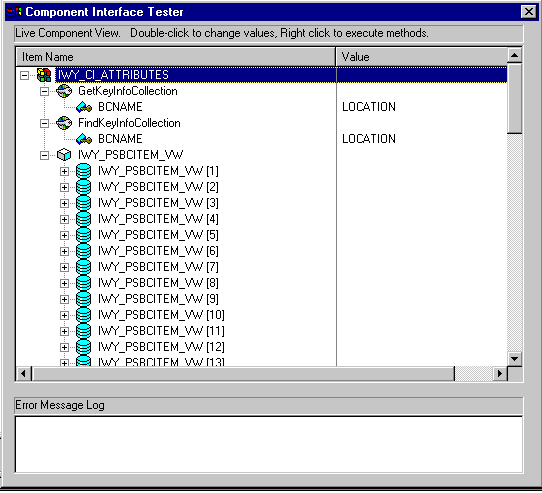Click the FindKeyInfoCollection globe icon

tap(64, 123)
